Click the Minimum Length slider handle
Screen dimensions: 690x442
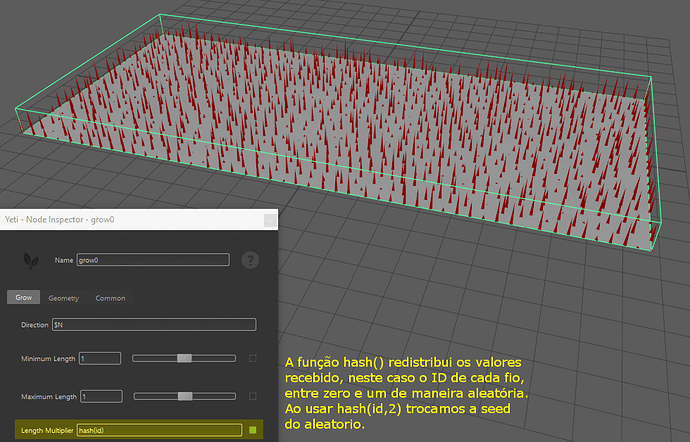click(184, 358)
